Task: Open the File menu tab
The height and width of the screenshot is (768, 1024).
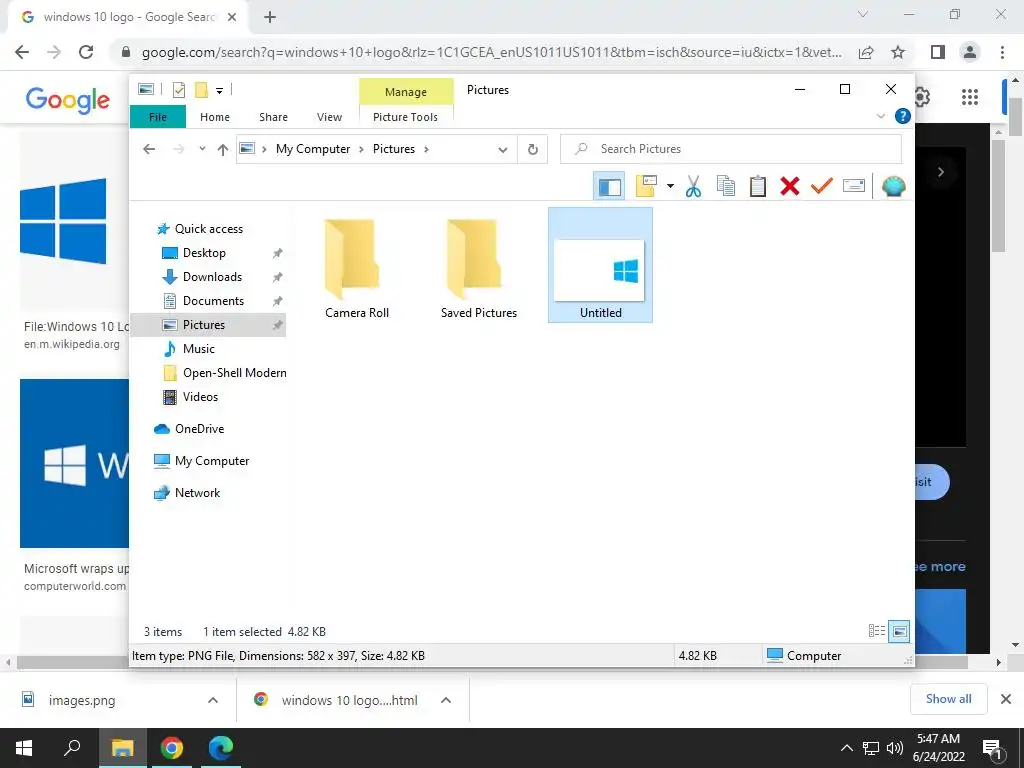Action: (158, 117)
